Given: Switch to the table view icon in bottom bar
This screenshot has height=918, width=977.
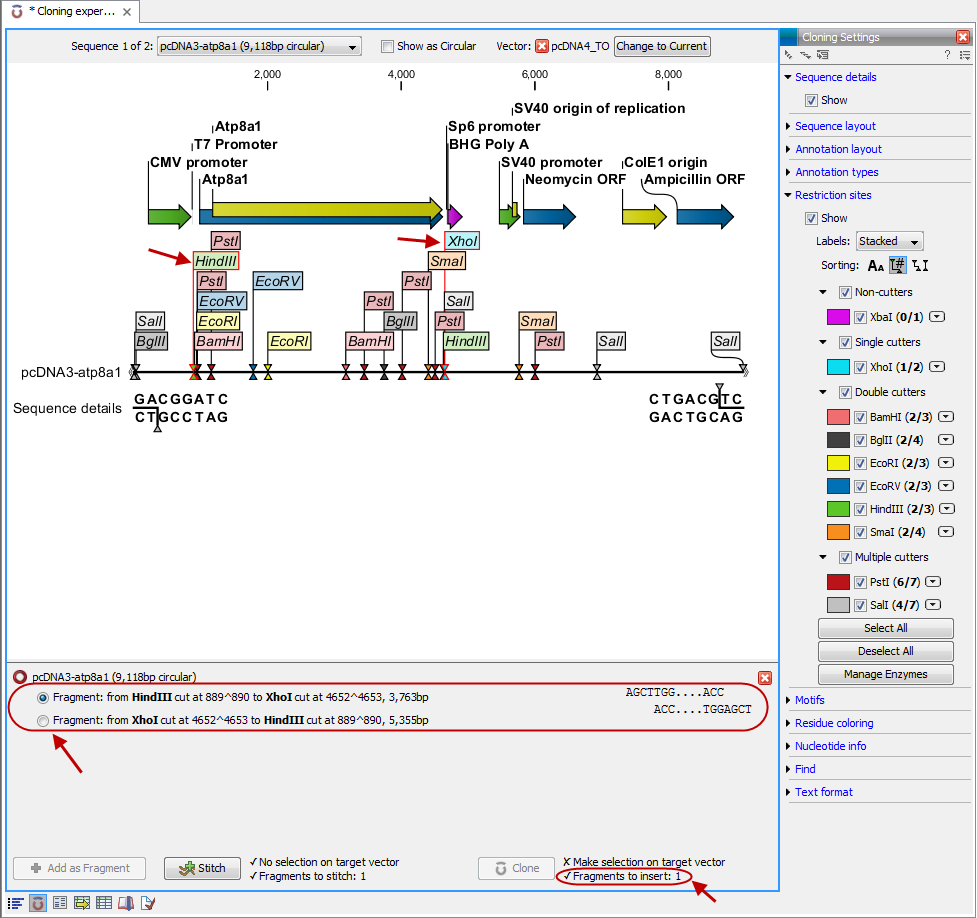Looking at the screenshot, I should [x=103, y=903].
